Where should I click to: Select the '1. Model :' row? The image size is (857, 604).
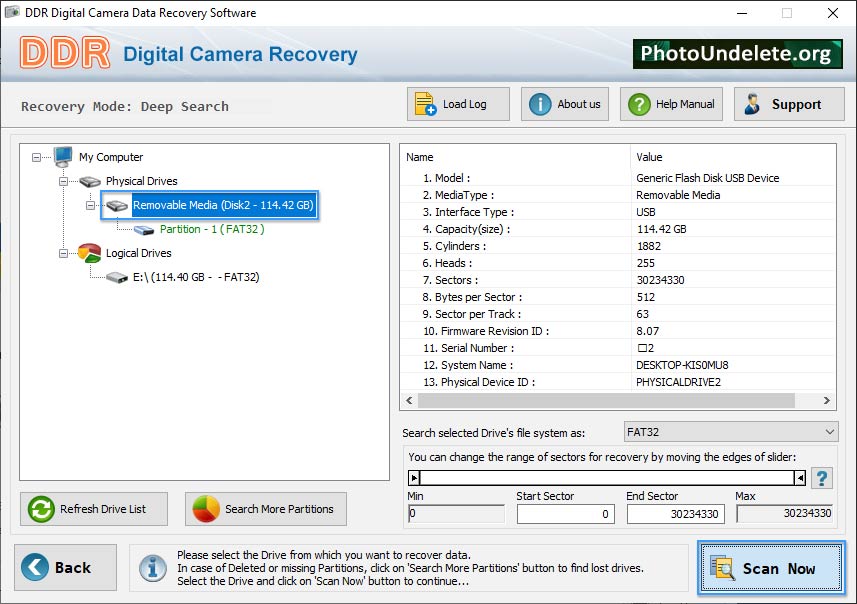tap(618, 178)
